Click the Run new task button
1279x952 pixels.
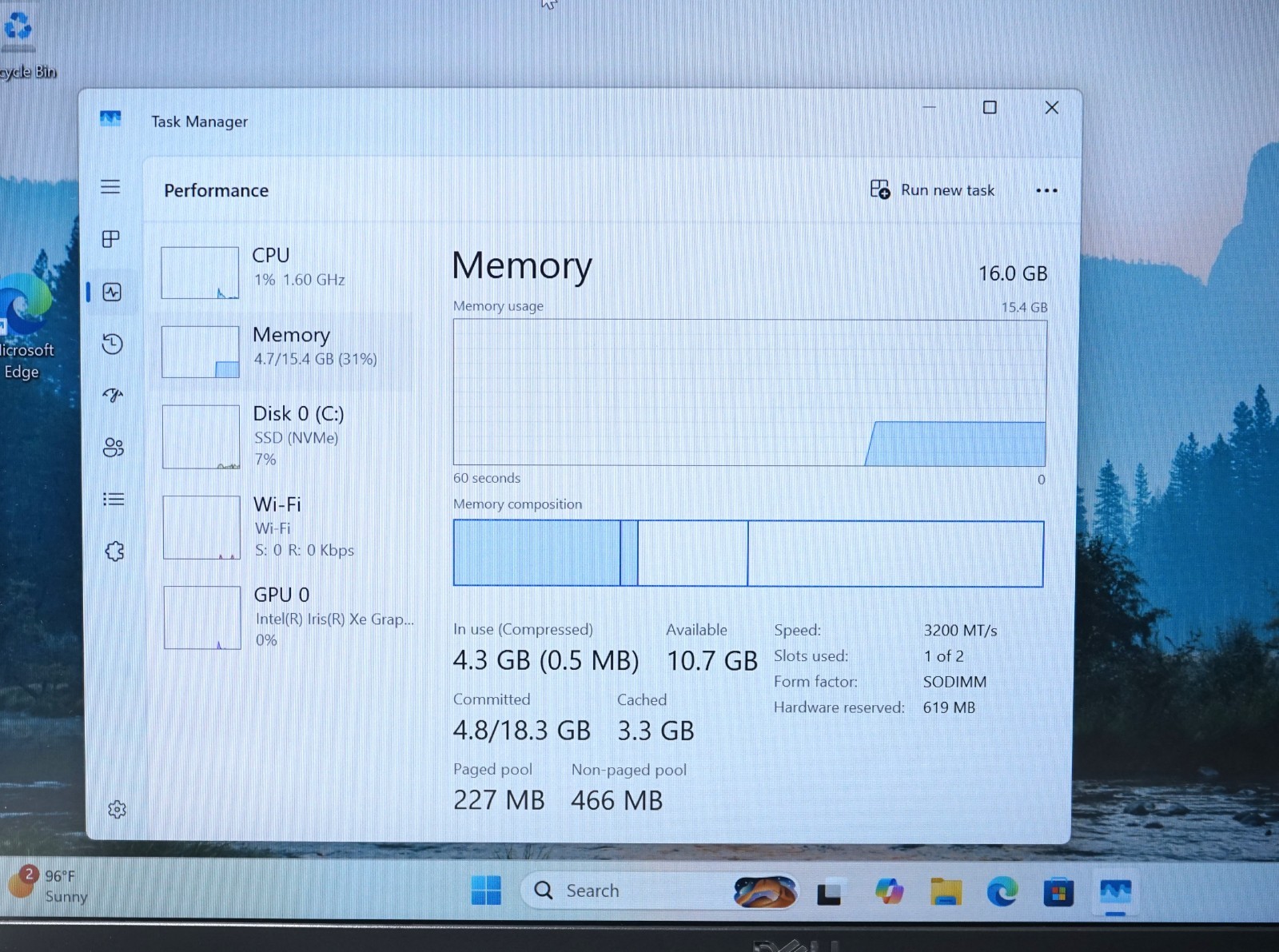pyautogui.click(x=932, y=189)
